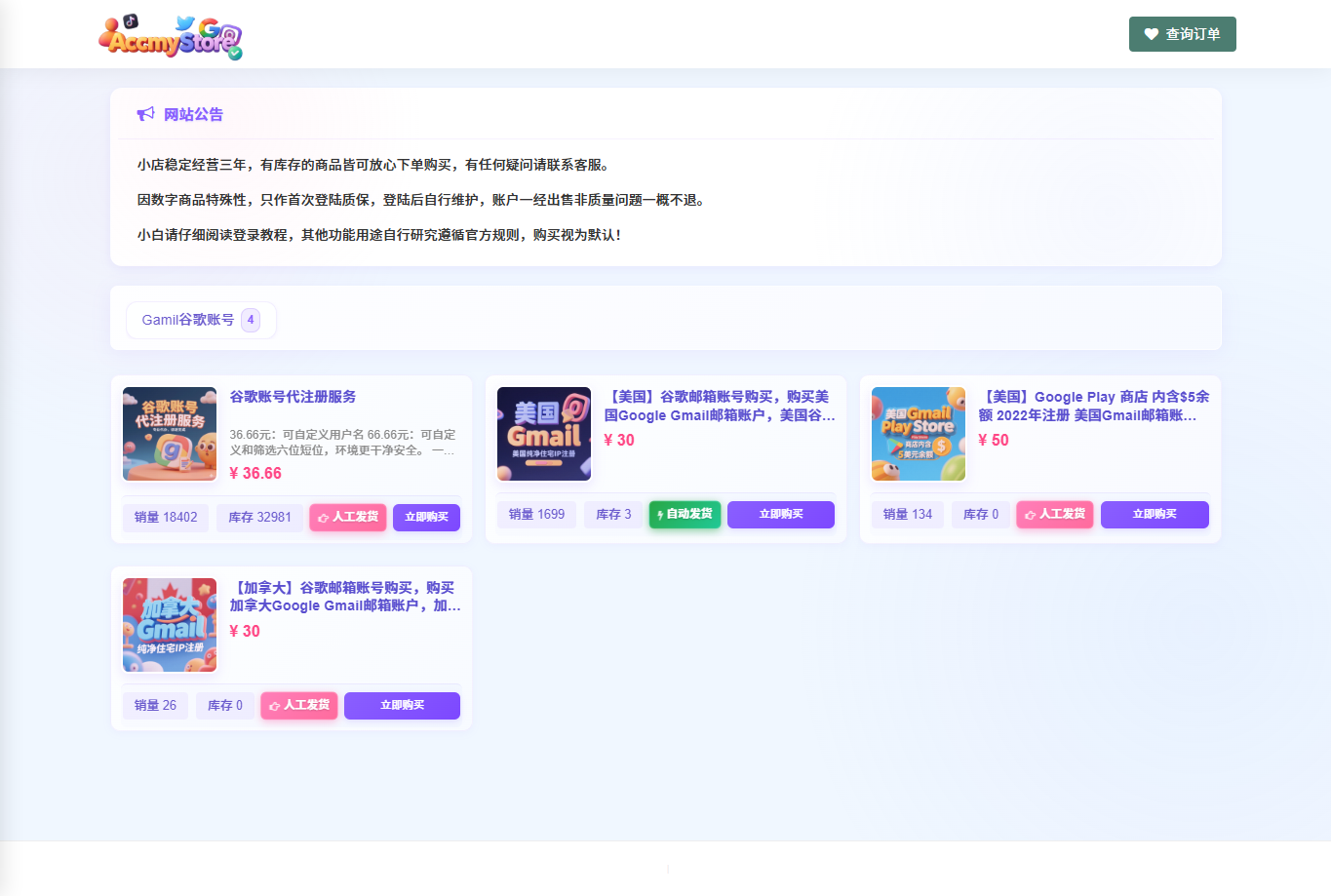Click the count badge 4 on the category tab
The height and width of the screenshot is (896, 1331).
251,320
